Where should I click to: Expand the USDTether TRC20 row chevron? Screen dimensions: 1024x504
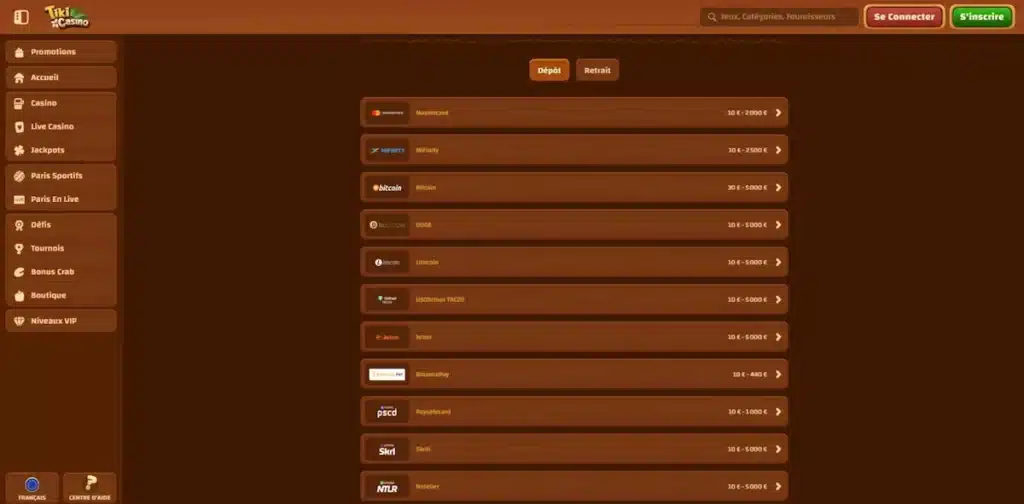tap(778, 300)
